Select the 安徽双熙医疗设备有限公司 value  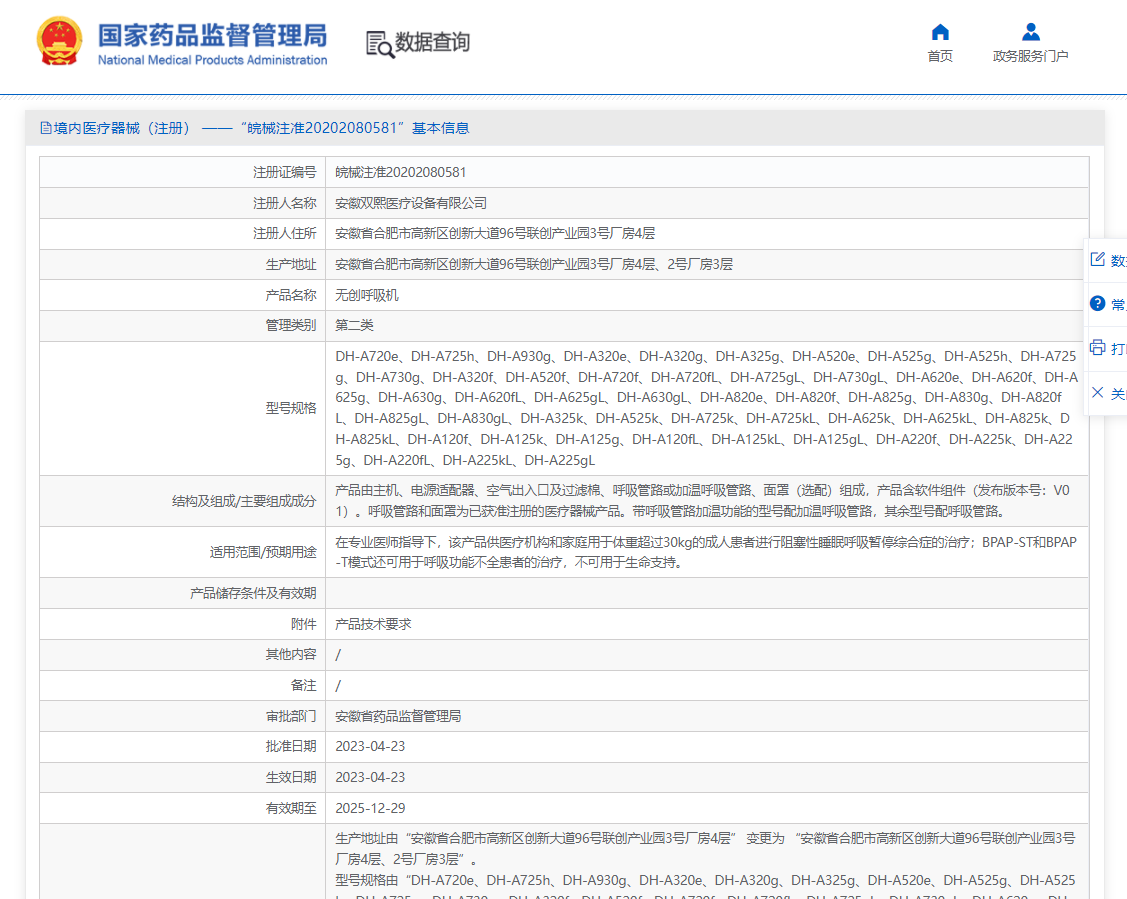pyautogui.click(x=411, y=203)
